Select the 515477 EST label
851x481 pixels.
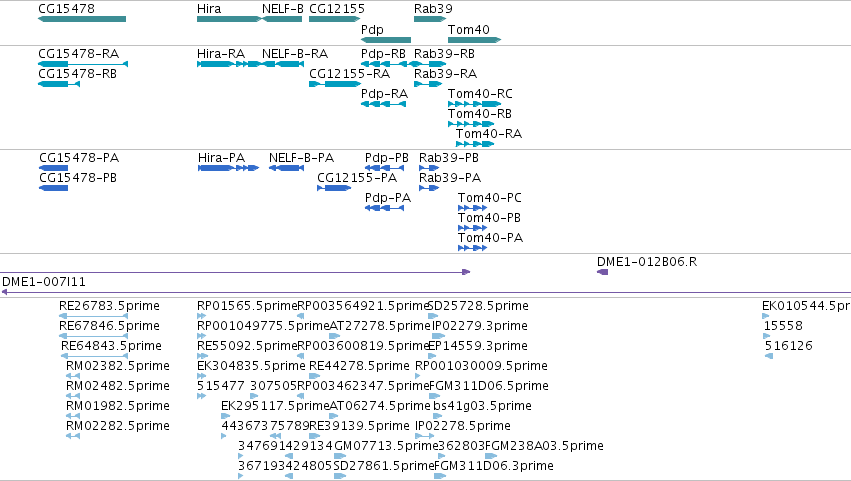tap(221, 386)
